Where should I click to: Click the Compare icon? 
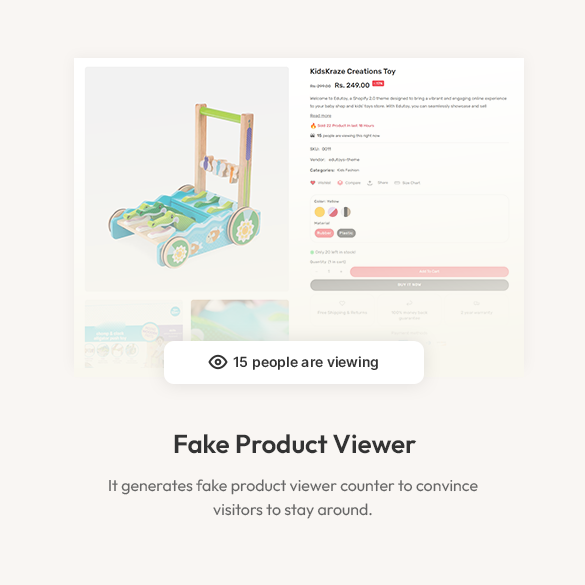point(340,183)
